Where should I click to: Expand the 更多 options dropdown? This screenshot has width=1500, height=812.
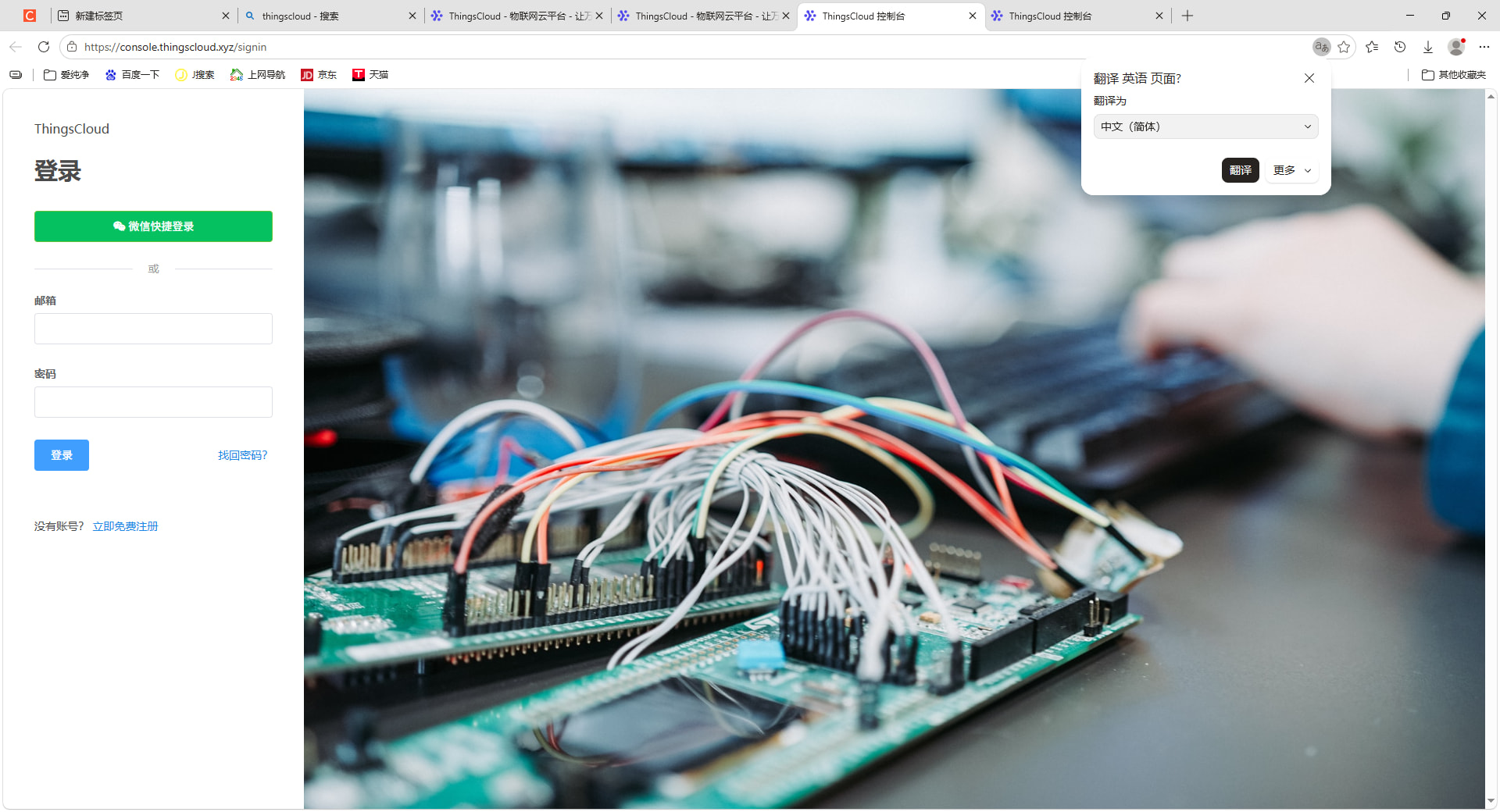pyautogui.click(x=1292, y=170)
